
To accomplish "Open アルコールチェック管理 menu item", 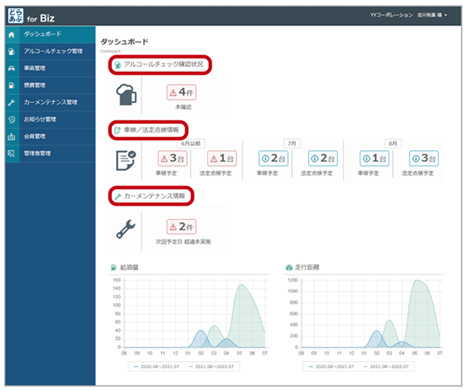I will pos(53,51).
